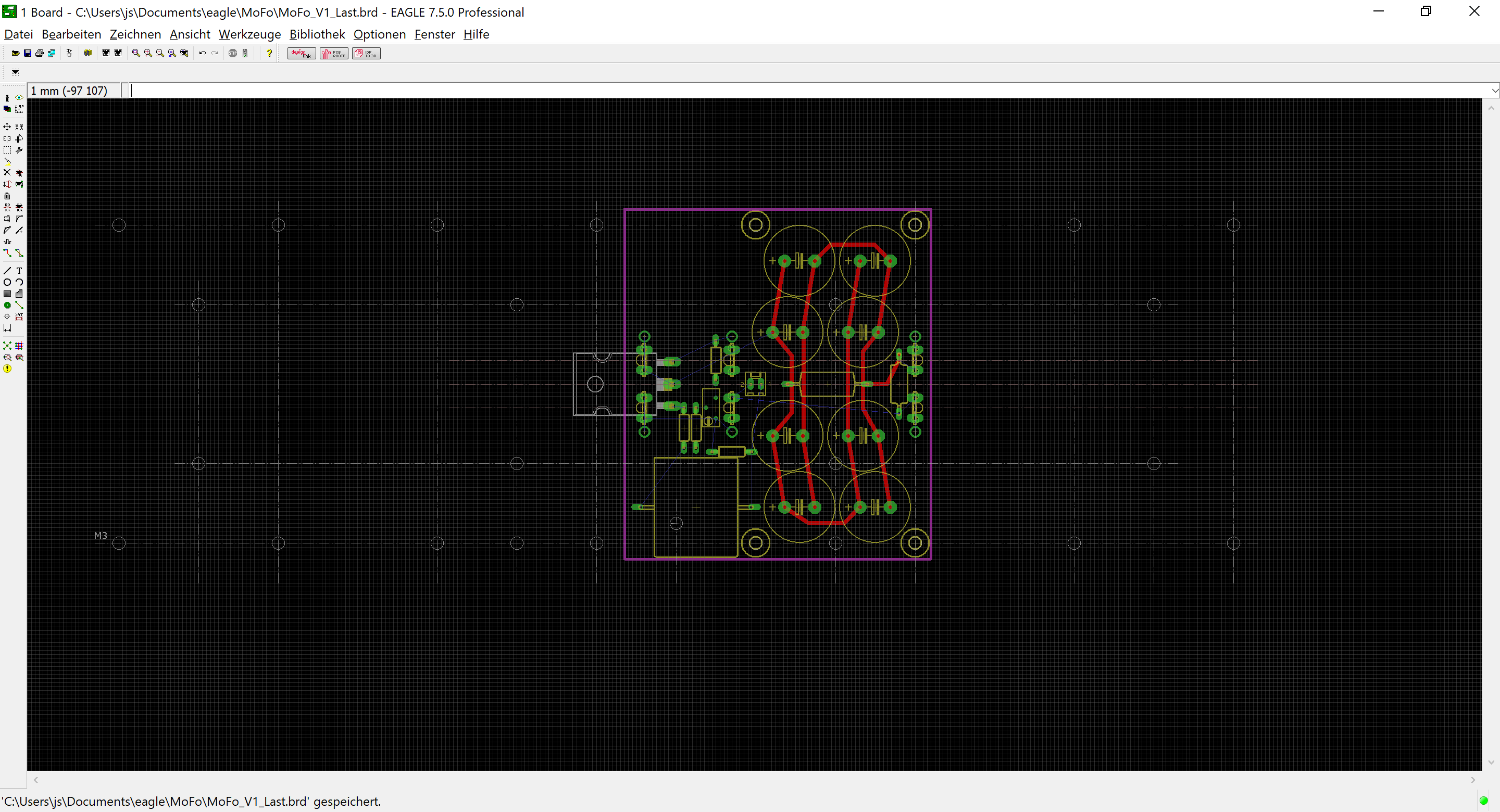Select the Delete X tool
Image resolution: width=1500 pixels, height=812 pixels.
[x=7, y=173]
